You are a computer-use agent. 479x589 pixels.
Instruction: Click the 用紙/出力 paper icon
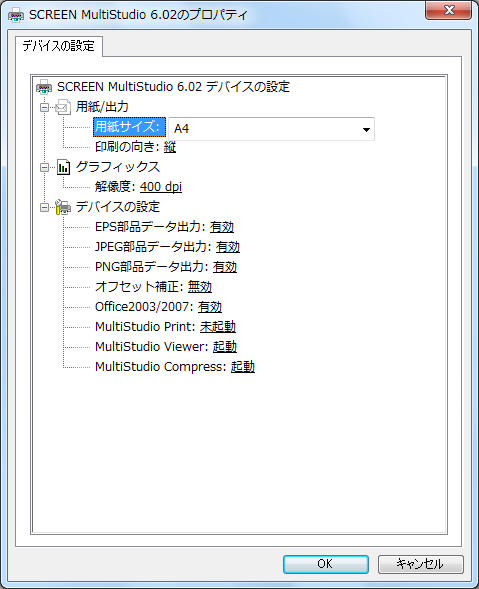[x=63, y=107]
